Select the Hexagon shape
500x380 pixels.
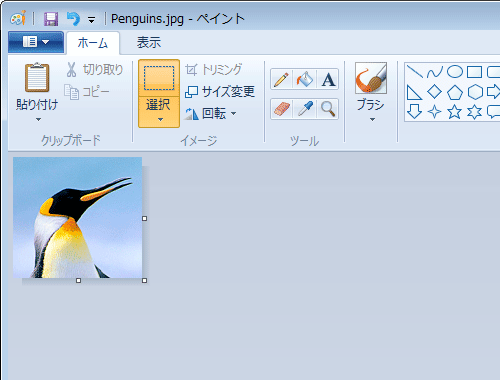pos(475,92)
